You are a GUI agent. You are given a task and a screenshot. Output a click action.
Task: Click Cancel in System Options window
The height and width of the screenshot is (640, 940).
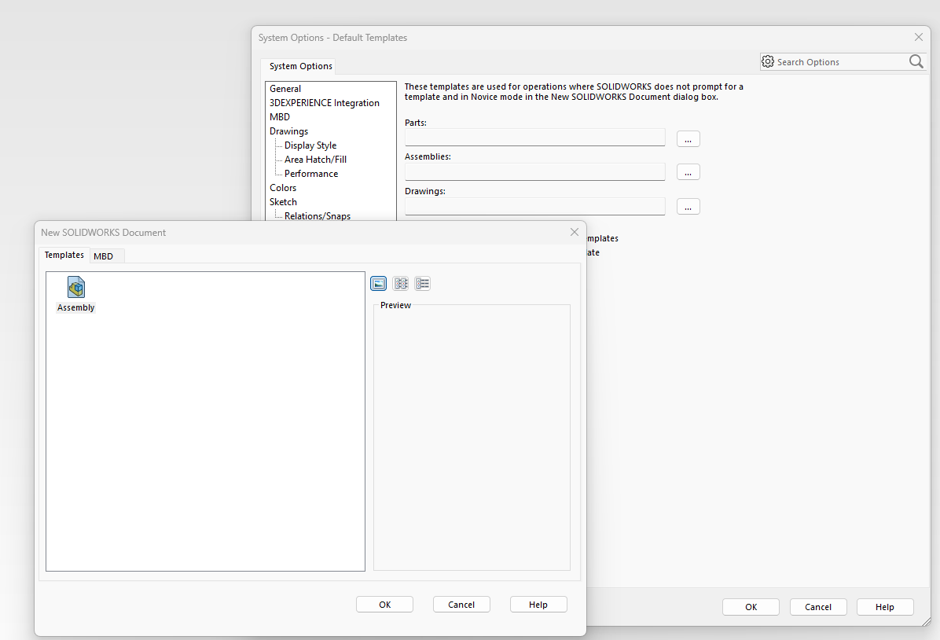(818, 607)
